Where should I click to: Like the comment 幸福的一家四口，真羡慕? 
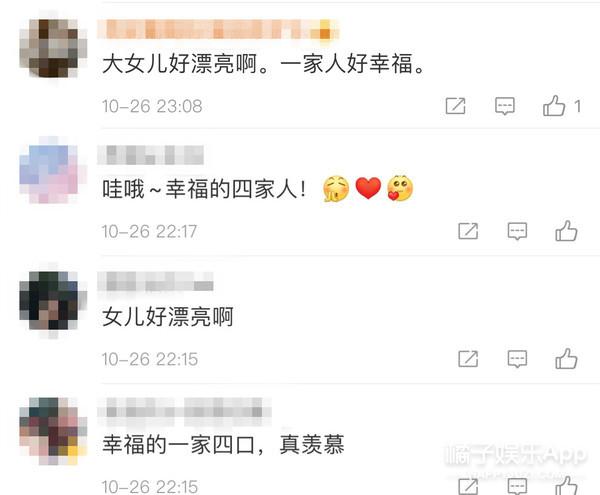pyautogui.click(x=566, y=486)
